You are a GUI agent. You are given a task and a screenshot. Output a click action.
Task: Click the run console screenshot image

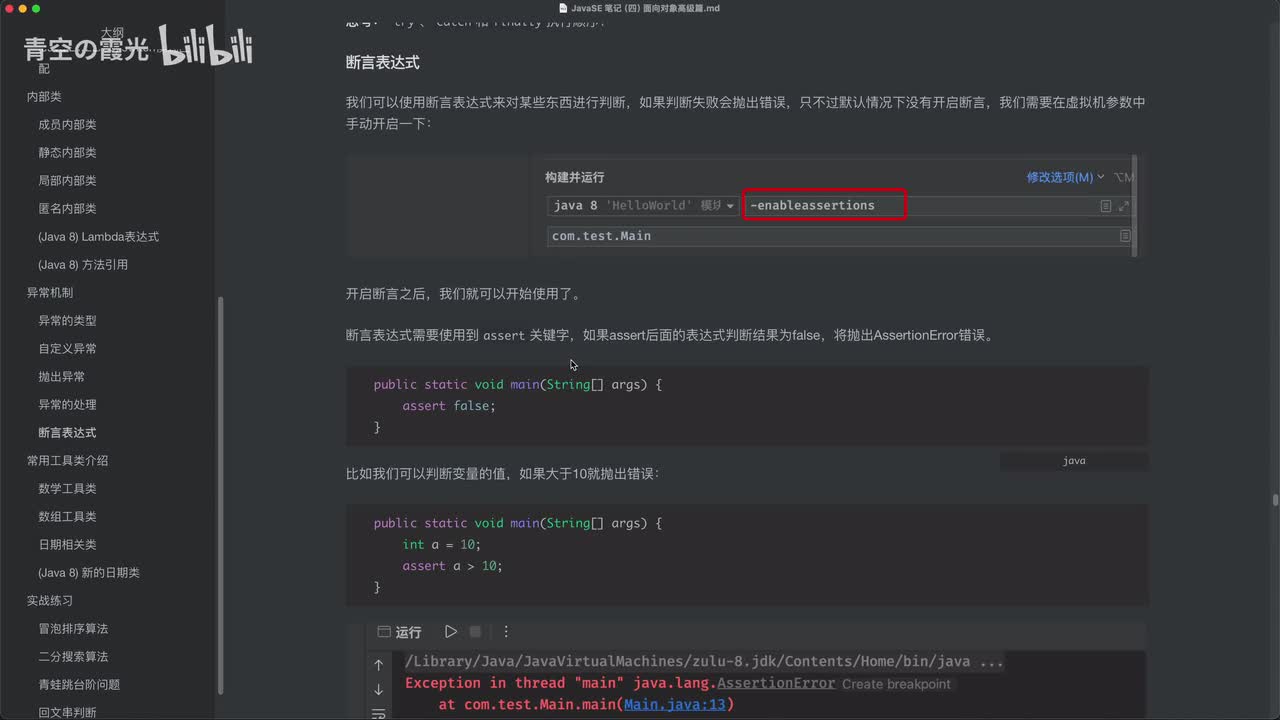(747, 670)
